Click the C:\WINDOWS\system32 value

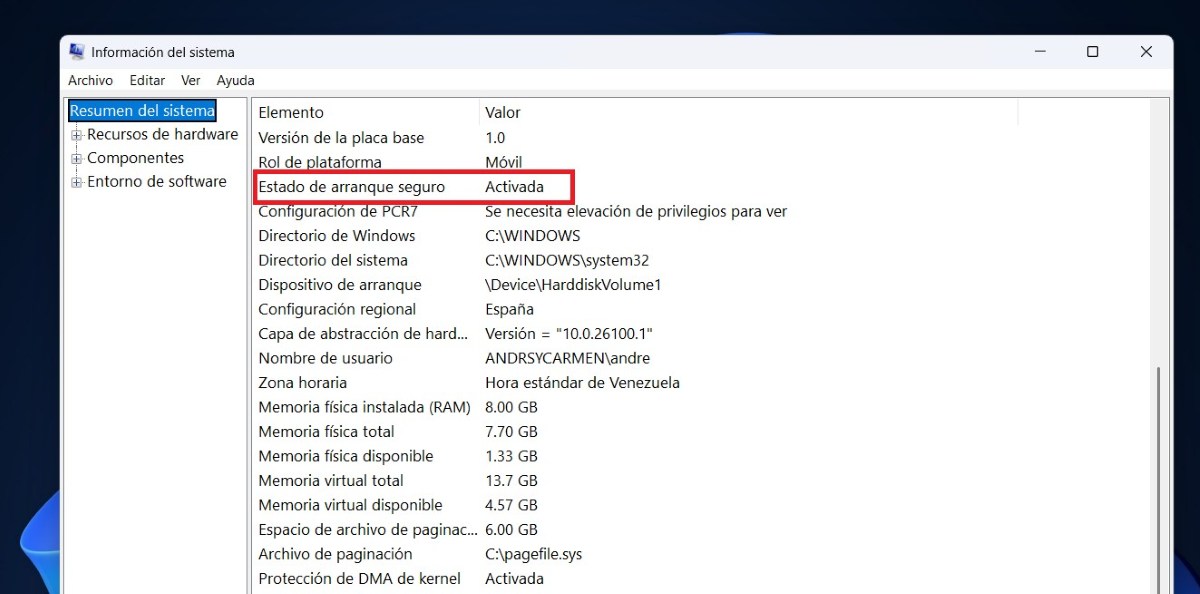click(567, 260)
